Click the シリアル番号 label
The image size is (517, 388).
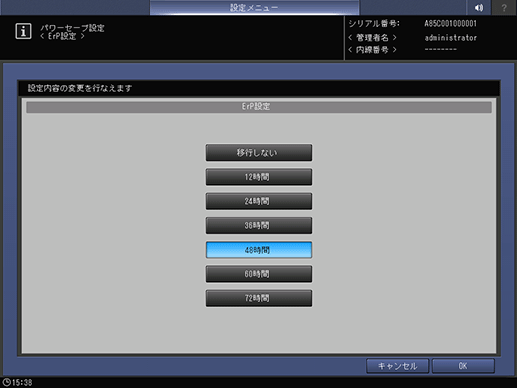[374, 24]
